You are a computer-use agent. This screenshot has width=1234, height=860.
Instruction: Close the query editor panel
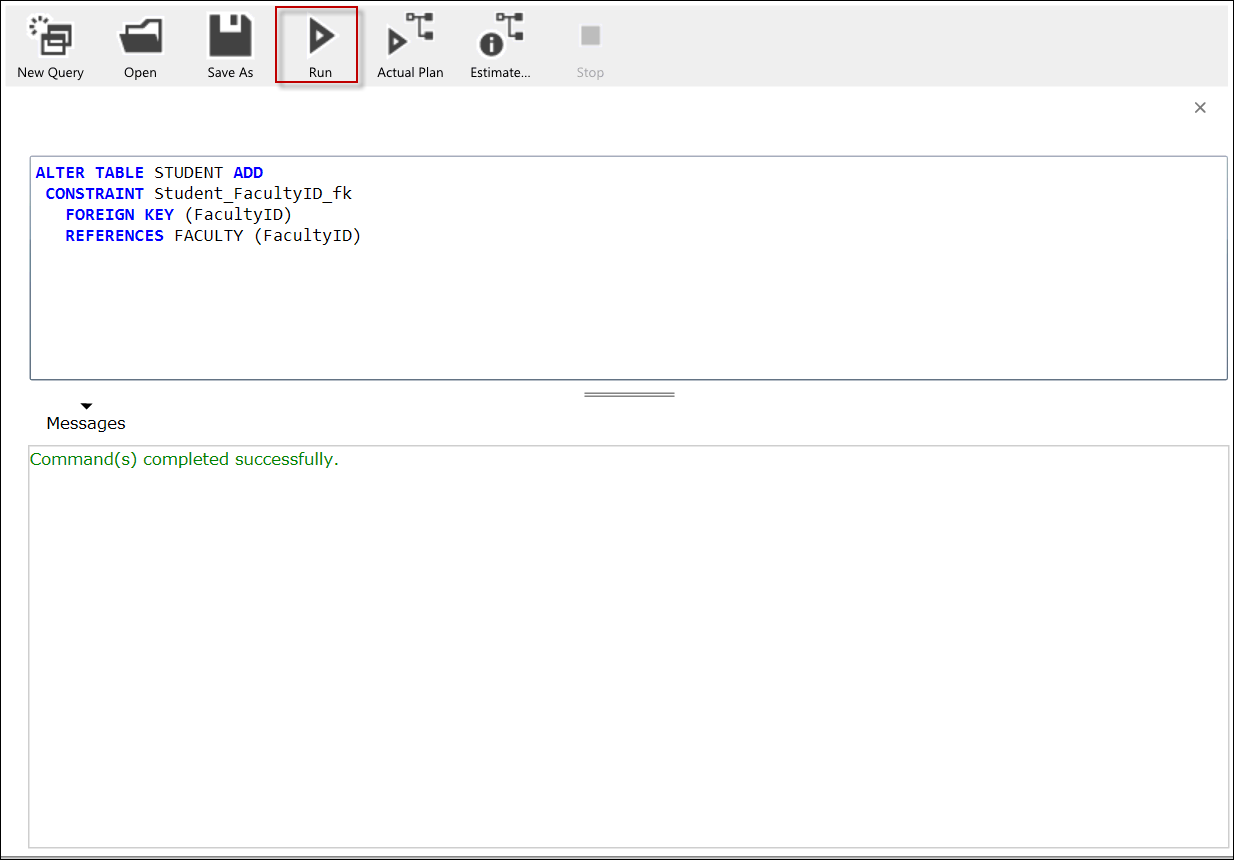click(x=1200, y=108)
